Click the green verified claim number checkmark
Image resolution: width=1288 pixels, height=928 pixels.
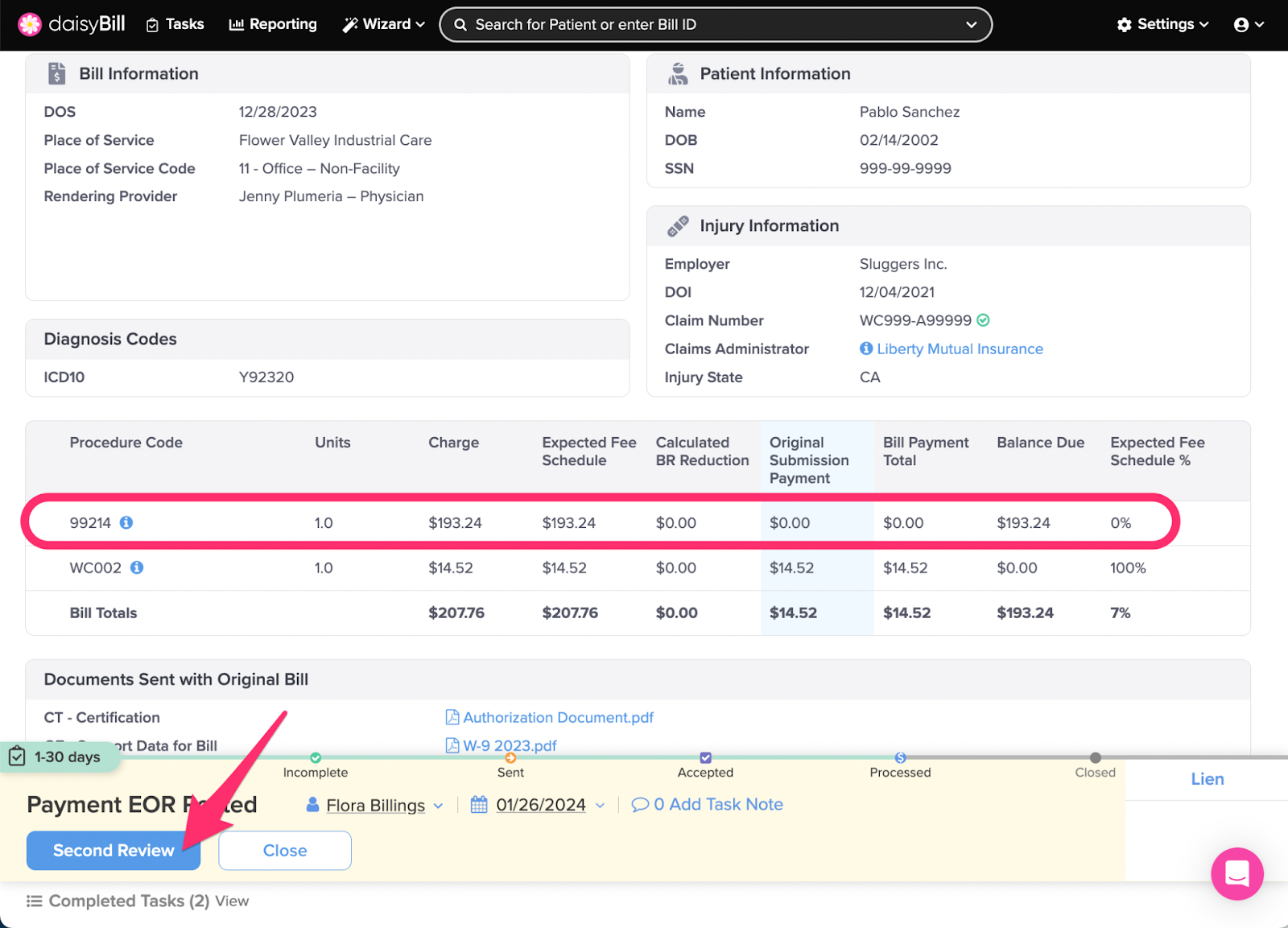point(983,320)
